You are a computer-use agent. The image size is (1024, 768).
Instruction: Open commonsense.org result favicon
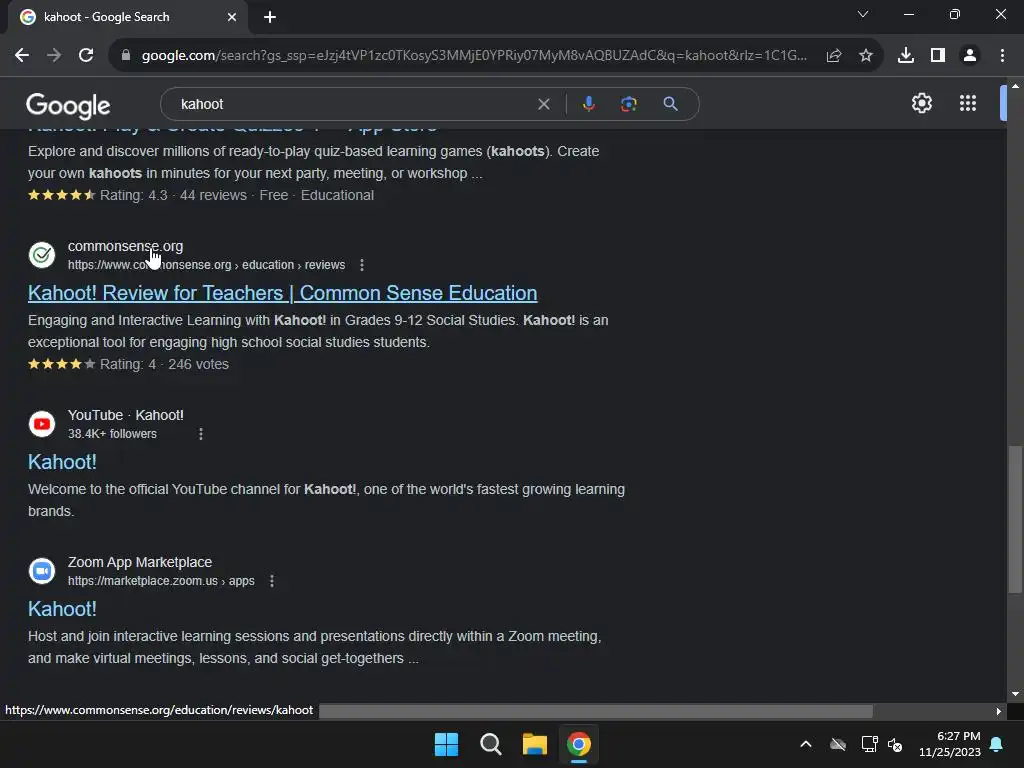click(42, 255)
